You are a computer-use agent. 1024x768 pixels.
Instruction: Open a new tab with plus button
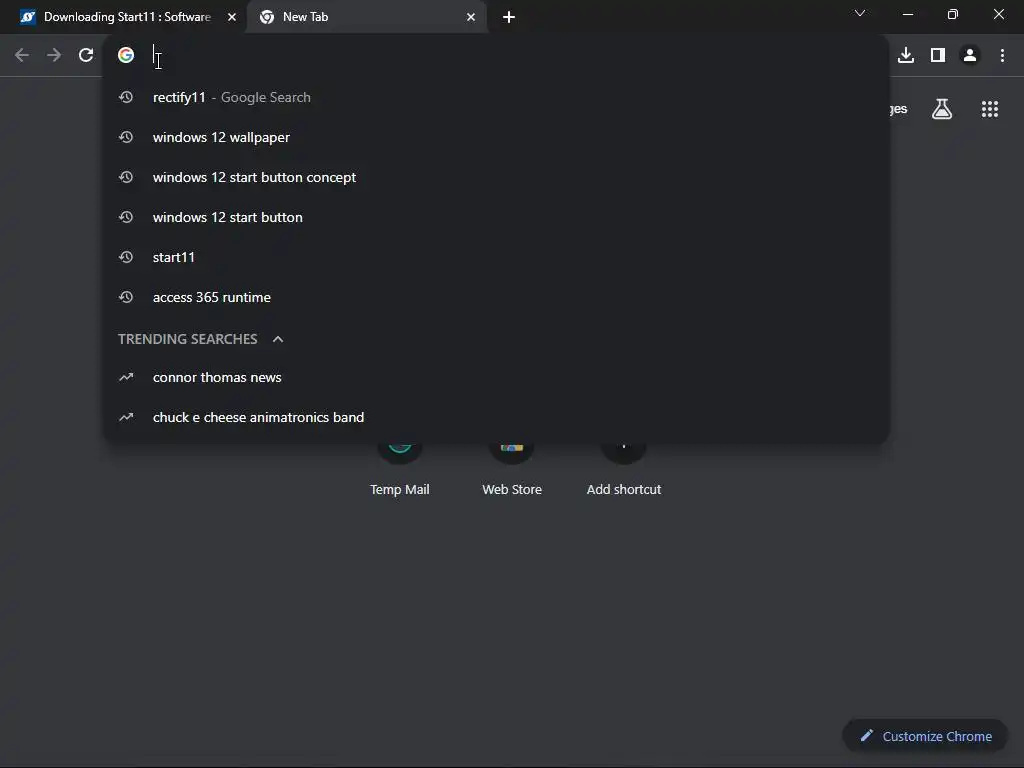point(509,17)
